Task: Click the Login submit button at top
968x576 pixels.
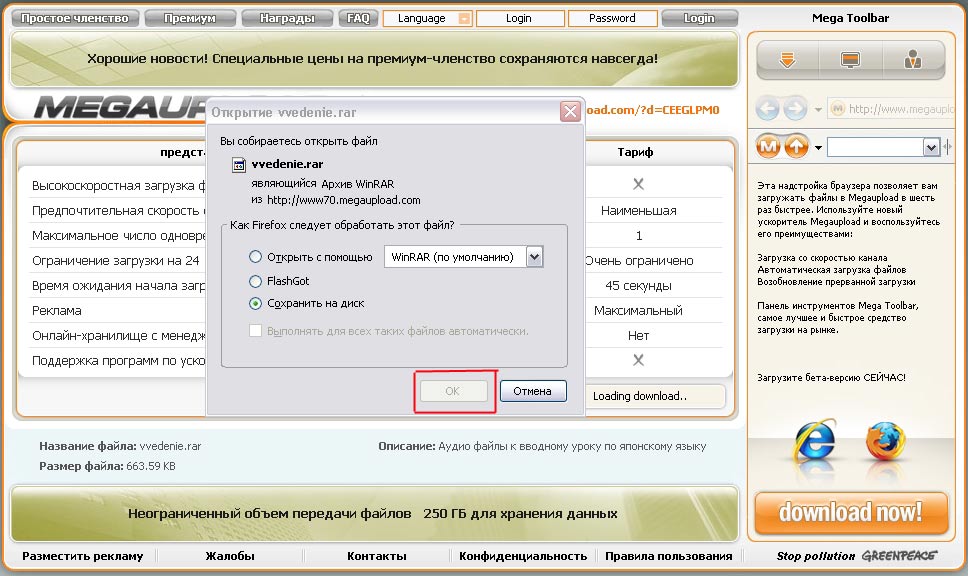Action: pyautogui.click(x=699, y=19)
